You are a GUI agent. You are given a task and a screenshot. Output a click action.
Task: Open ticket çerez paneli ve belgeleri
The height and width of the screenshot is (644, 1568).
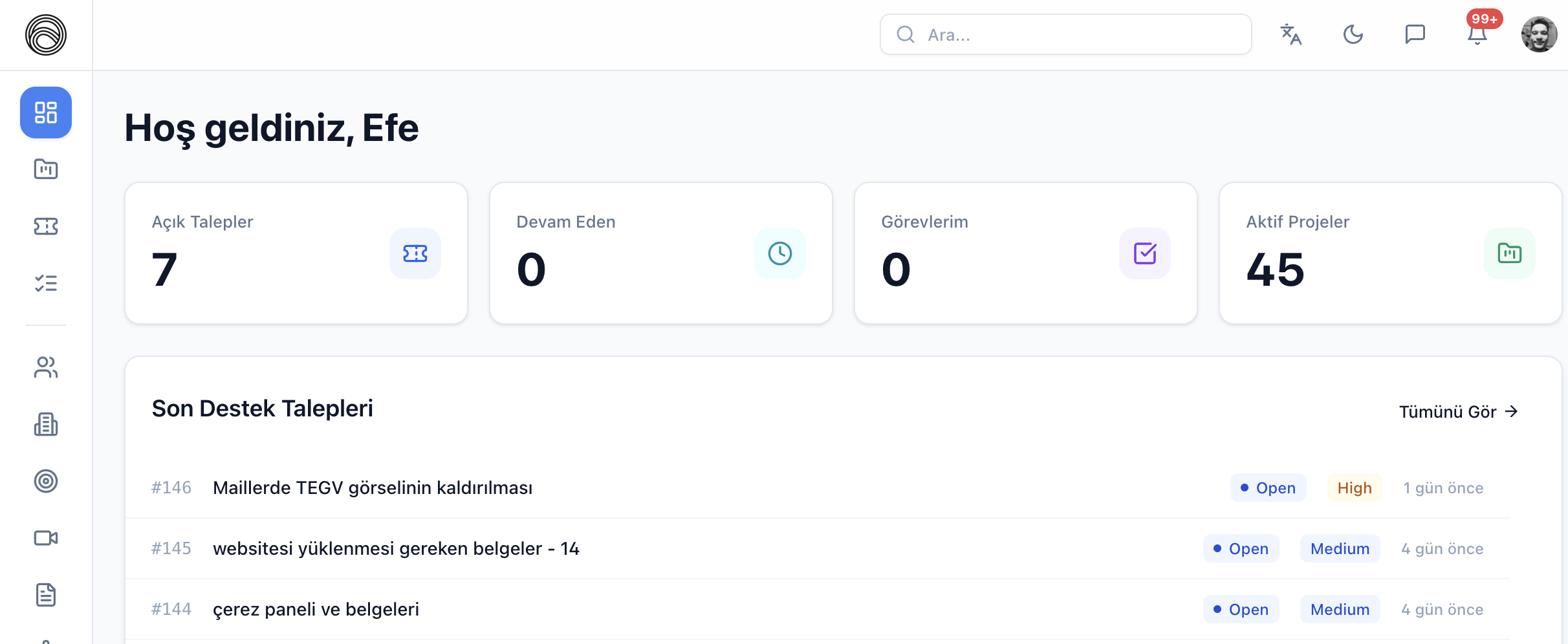pyautogui.click(x=316, y=609)
